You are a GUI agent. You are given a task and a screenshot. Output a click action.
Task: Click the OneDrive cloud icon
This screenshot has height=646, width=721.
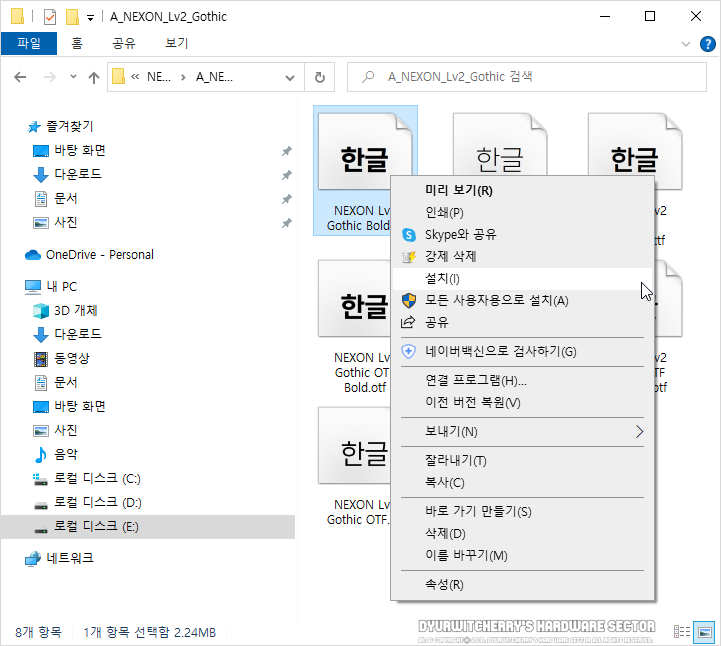(x=33, y=255)
